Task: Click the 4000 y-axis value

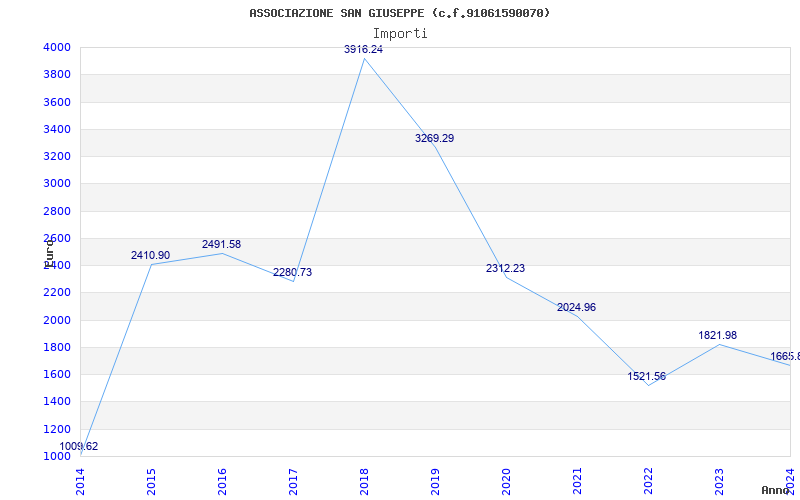Action: (x=56, y=47)
